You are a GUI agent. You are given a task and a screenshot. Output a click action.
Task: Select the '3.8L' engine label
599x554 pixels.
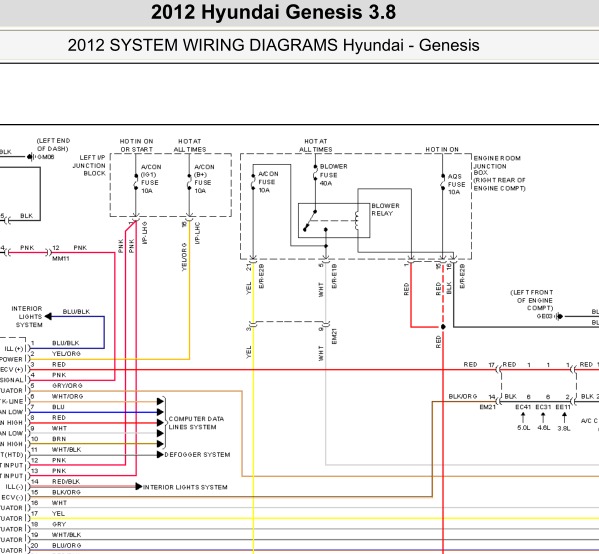tap(563, 429)
